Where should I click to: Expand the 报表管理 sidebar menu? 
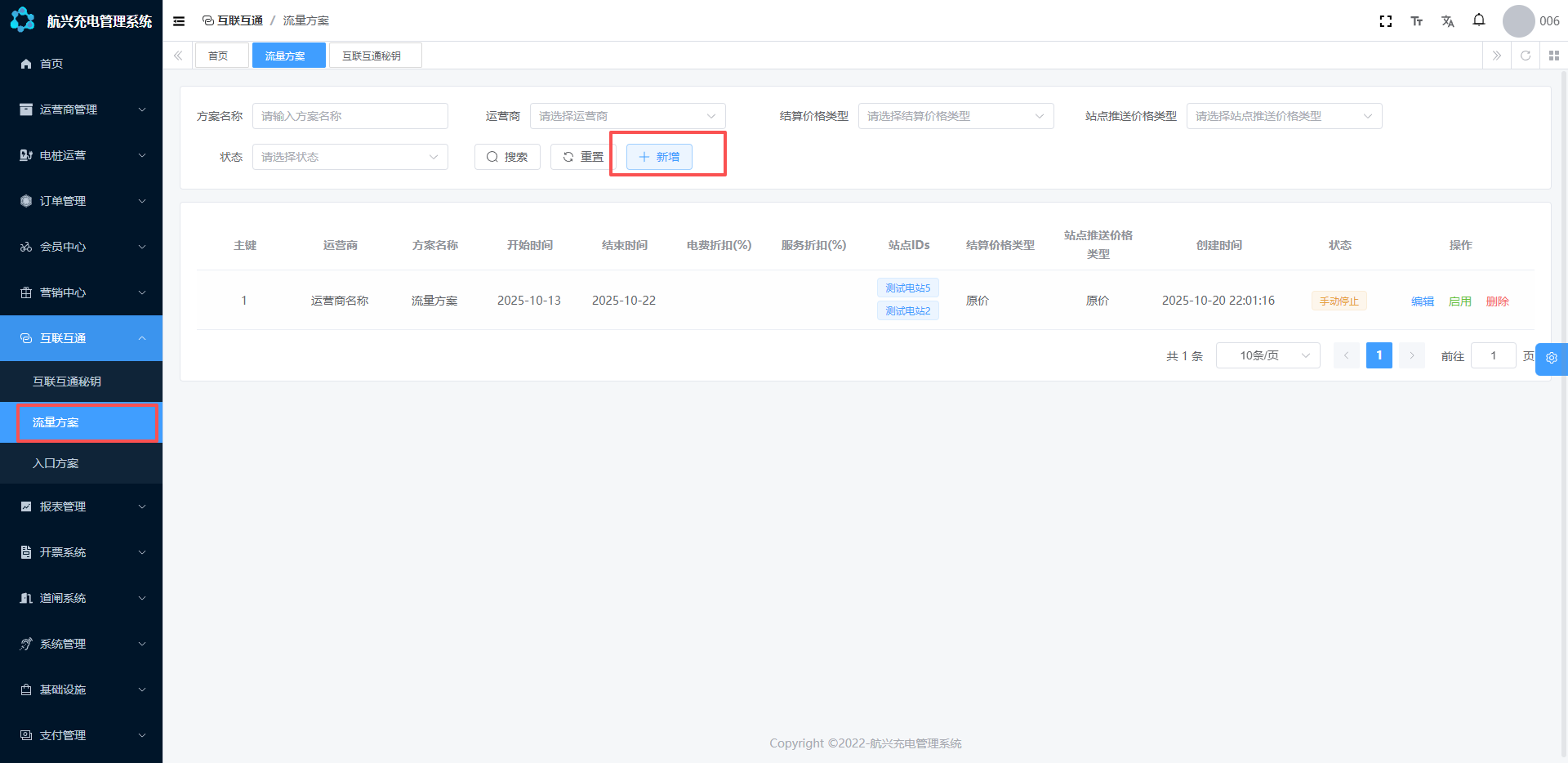pos(81,506)
